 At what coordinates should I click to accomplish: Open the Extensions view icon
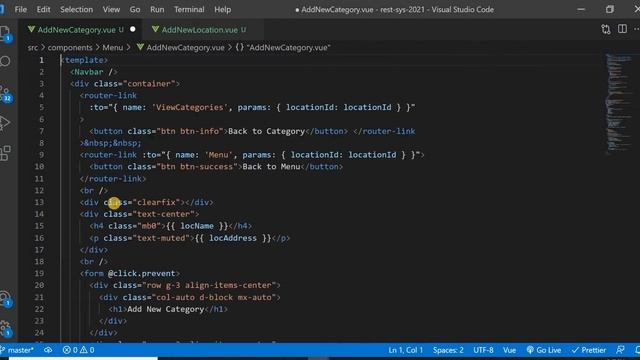(5, 153)
